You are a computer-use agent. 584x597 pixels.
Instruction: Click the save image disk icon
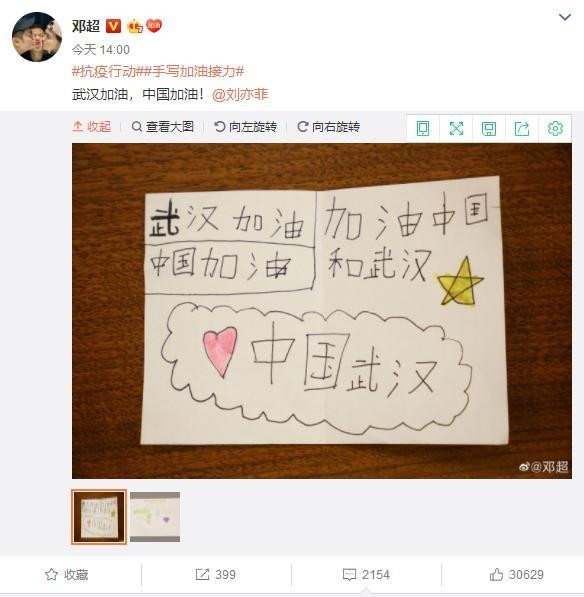tap(489, 129)
